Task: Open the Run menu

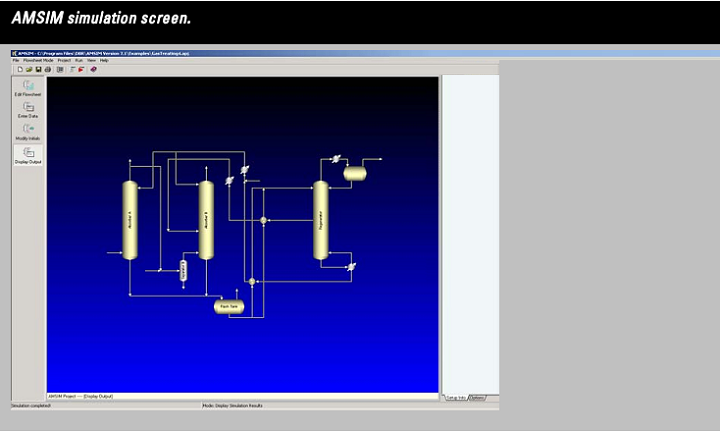Action: click(79, 60)
